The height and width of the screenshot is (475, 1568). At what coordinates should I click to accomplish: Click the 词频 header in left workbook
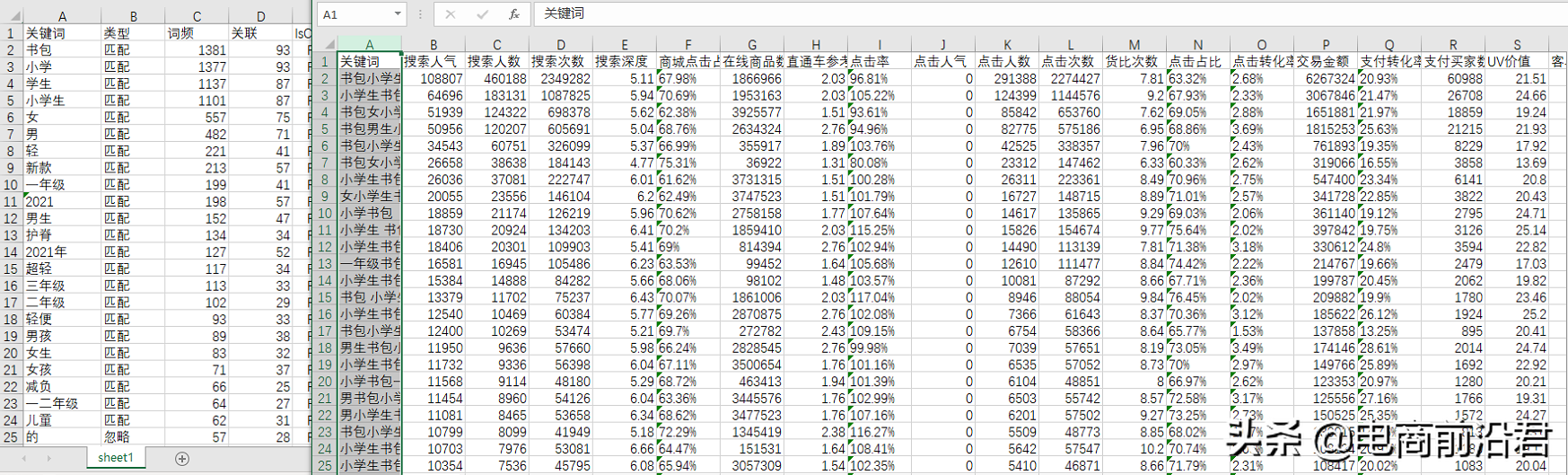tap(197, 33)
